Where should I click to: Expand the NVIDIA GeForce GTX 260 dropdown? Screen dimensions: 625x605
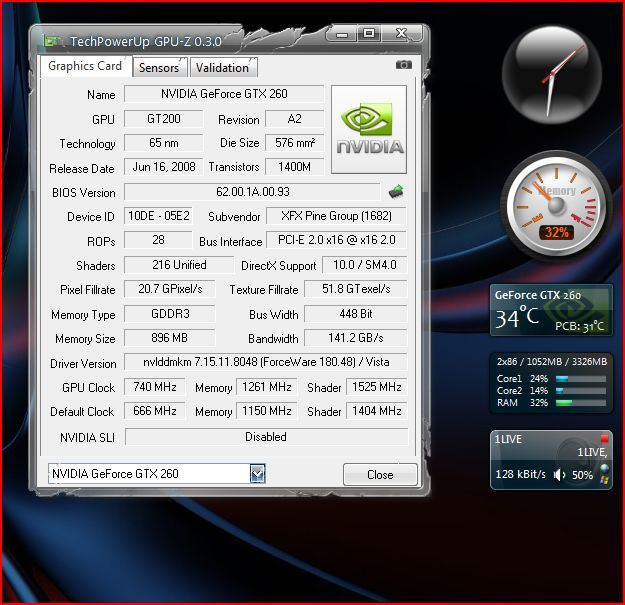[x=257, y=474]
